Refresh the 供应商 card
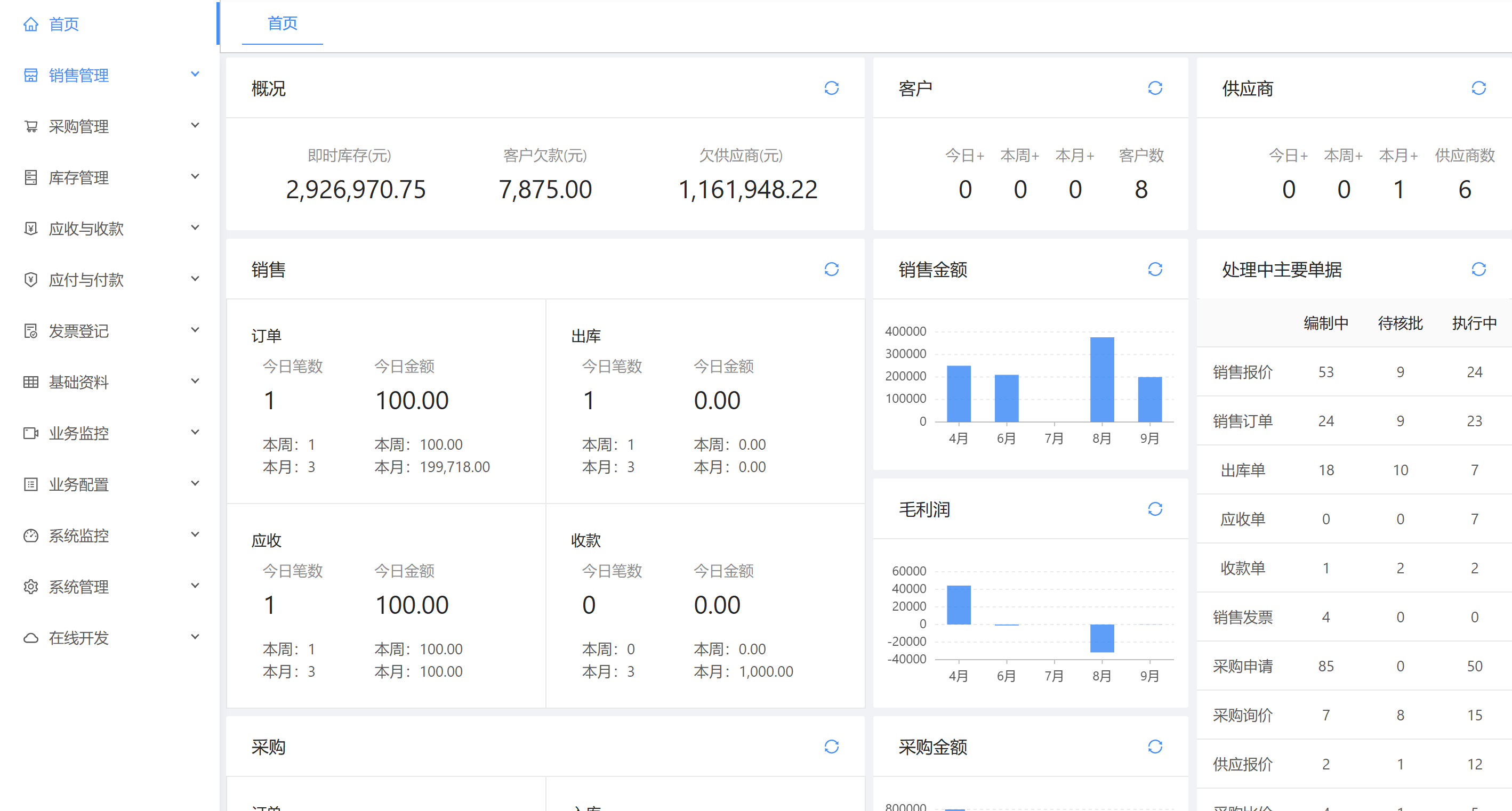Image resolution: width=1512 pixels, height=811 pixels. pos(1478,88)
